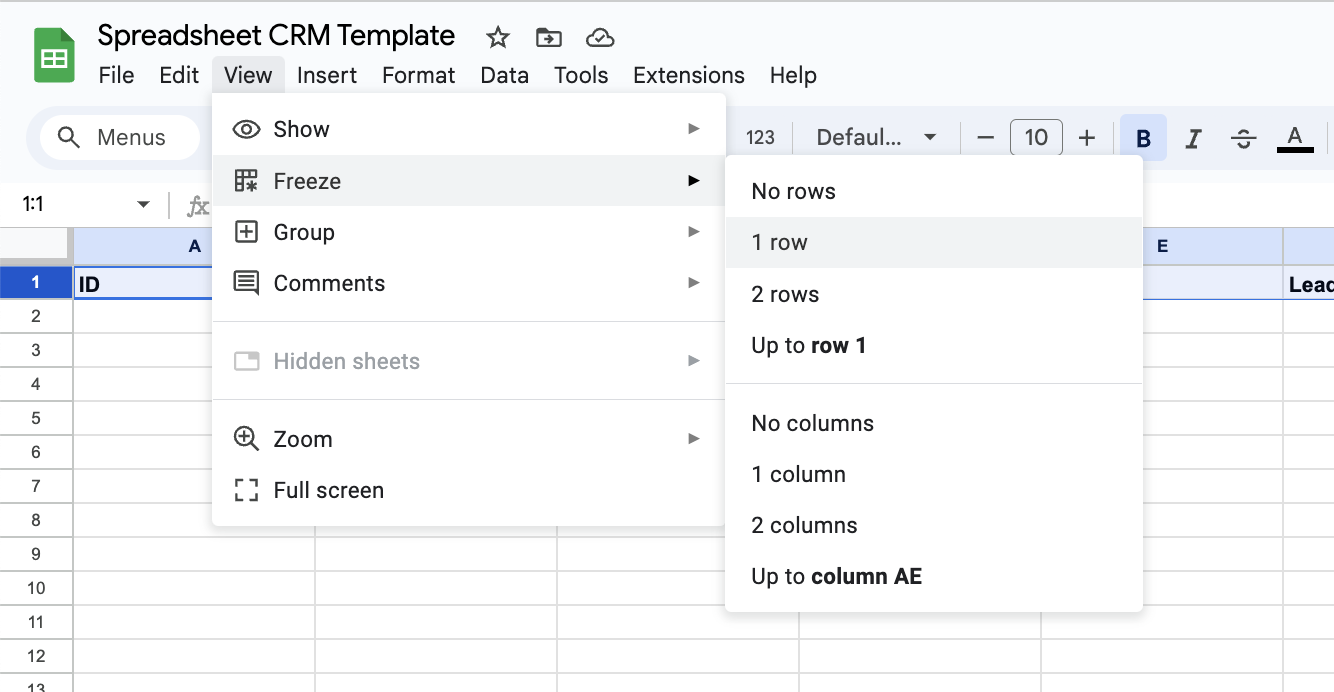Toggle bold formatting in toolbar
Screen dimensions: 1334x692
click(1143, 138)
